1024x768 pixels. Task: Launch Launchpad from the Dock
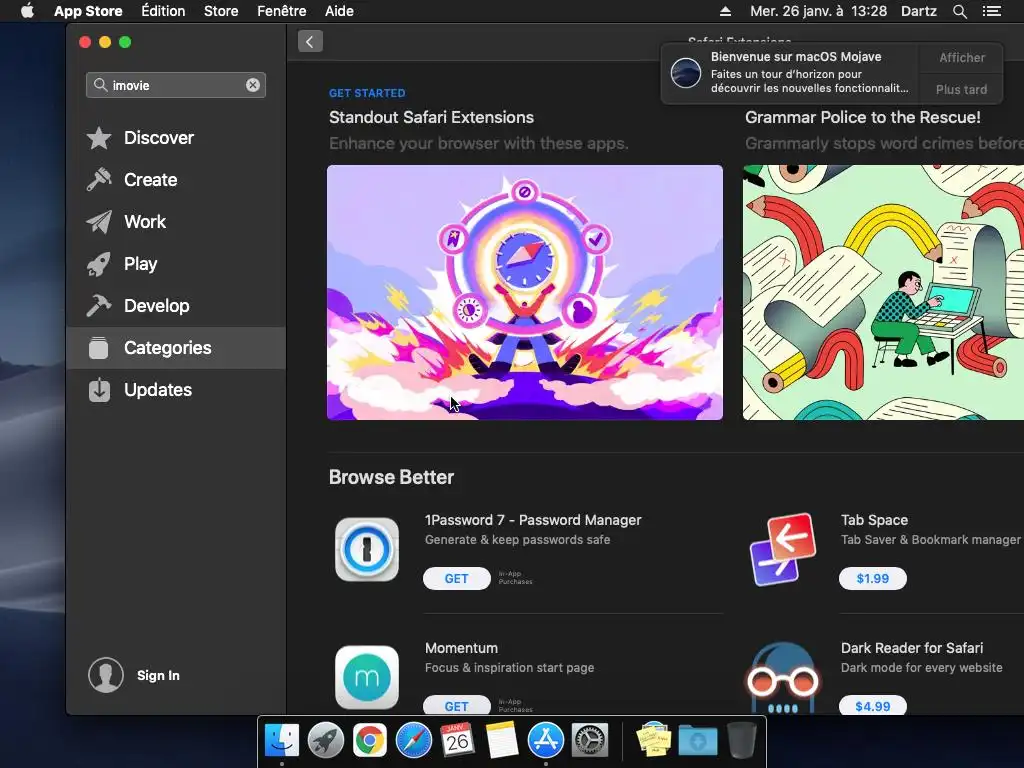[326, 741]
